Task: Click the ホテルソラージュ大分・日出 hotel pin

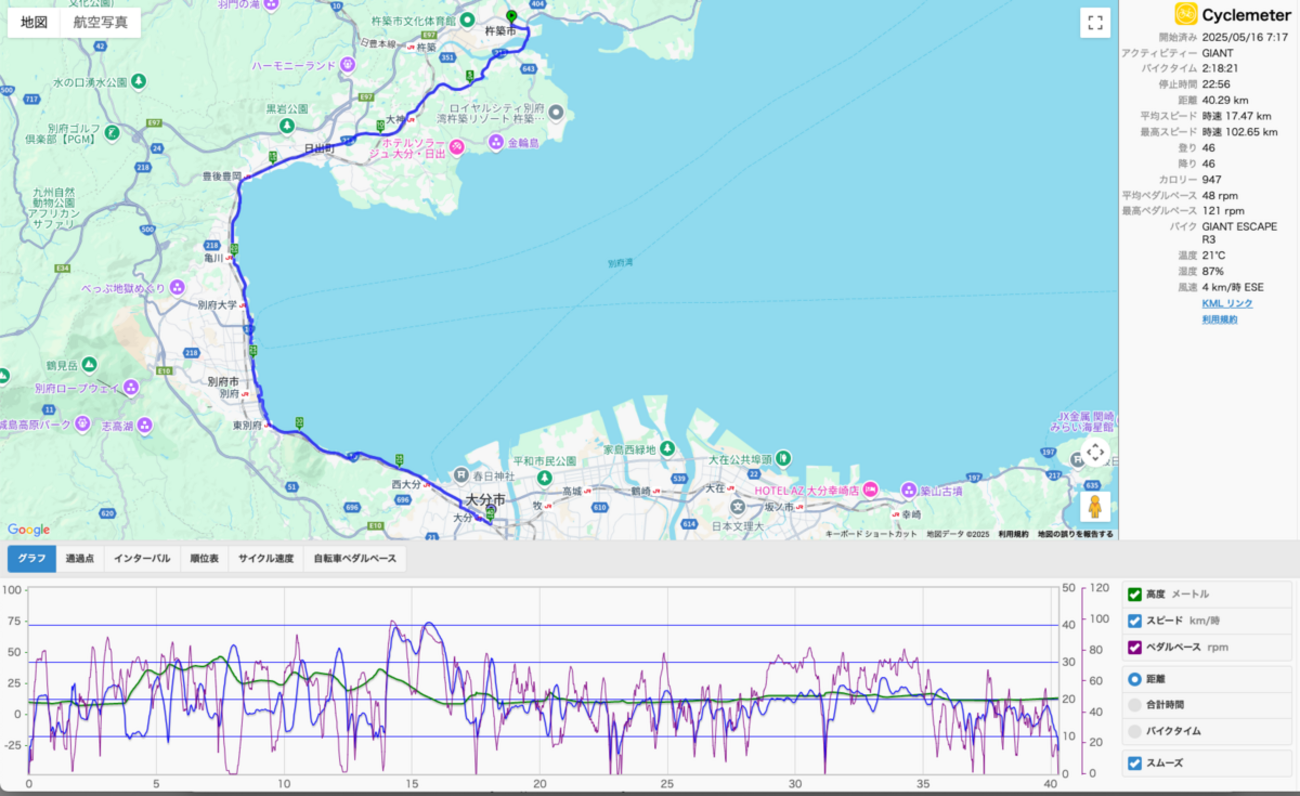Action: pyautogui.click(x=457, y=149)
